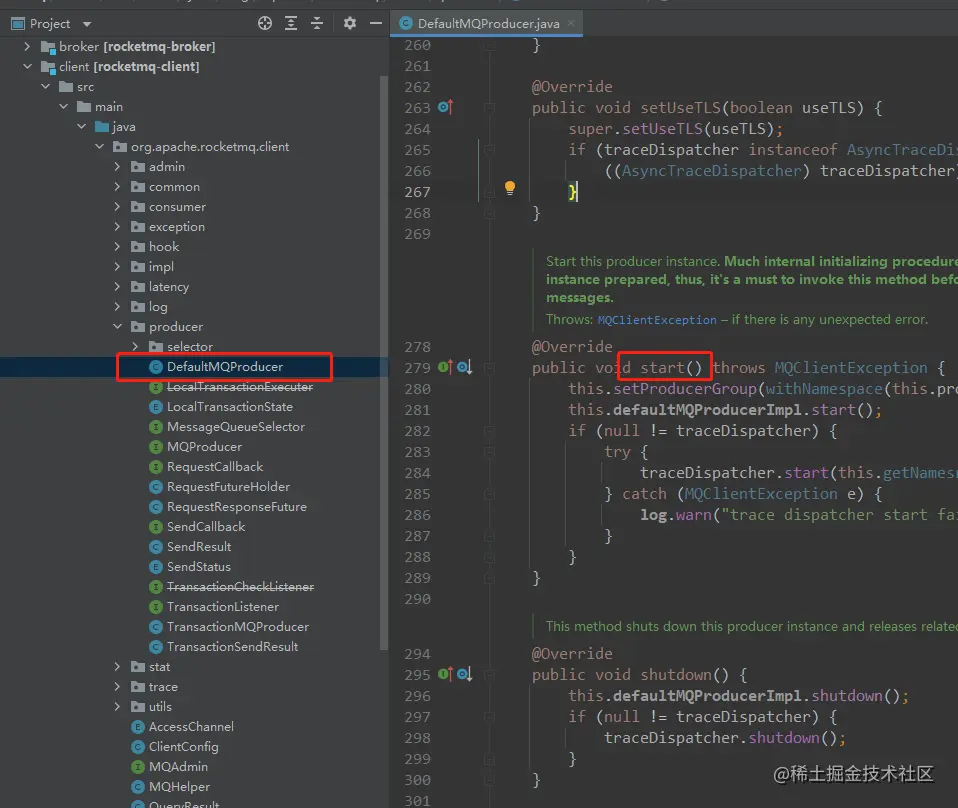
Task: Close the DefaultMQProducer.java tab
Action: (x=571, y=23)
